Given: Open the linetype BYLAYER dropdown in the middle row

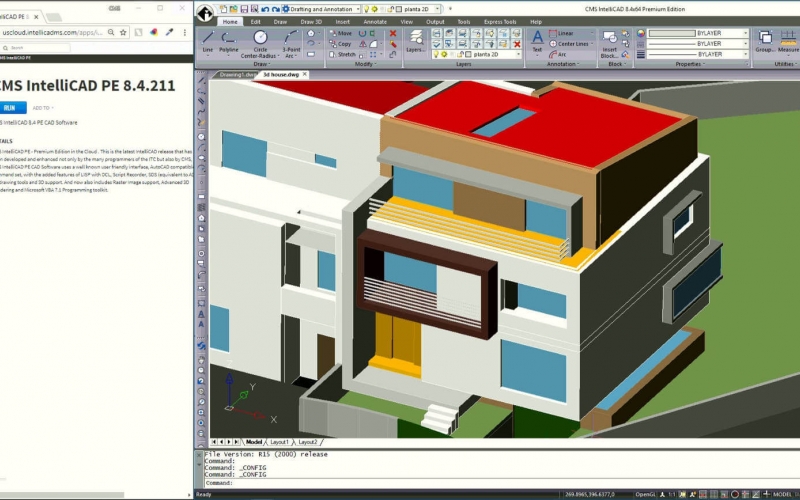Looking at the screenshot, I should coord(745,43).
